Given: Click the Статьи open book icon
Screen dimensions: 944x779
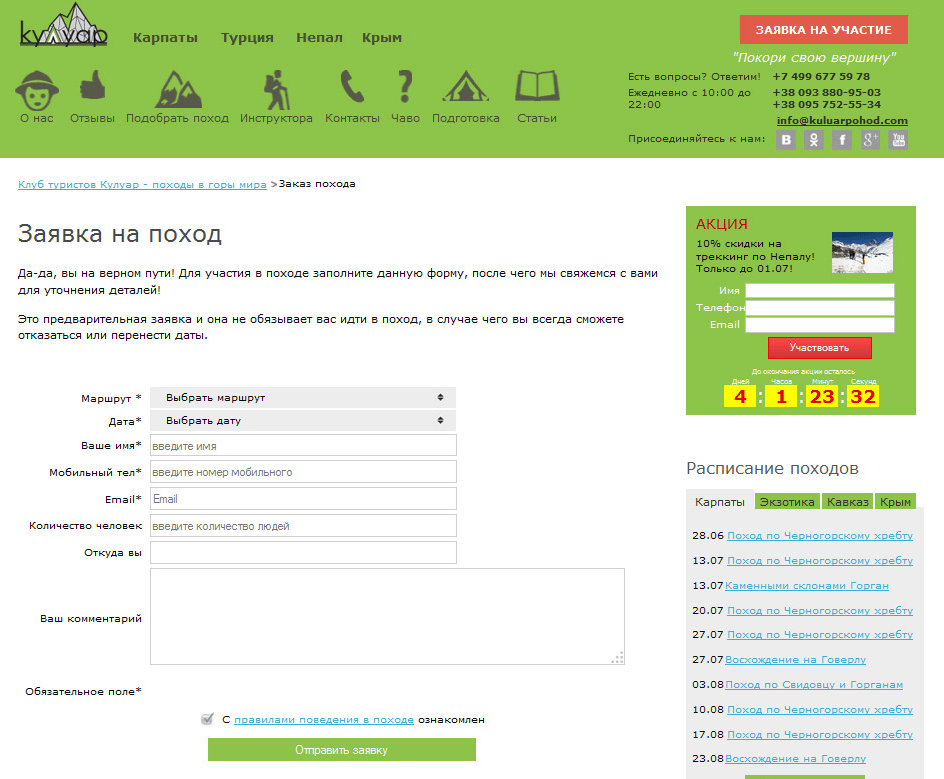Looking at the screenshot, I should point(537,87).
